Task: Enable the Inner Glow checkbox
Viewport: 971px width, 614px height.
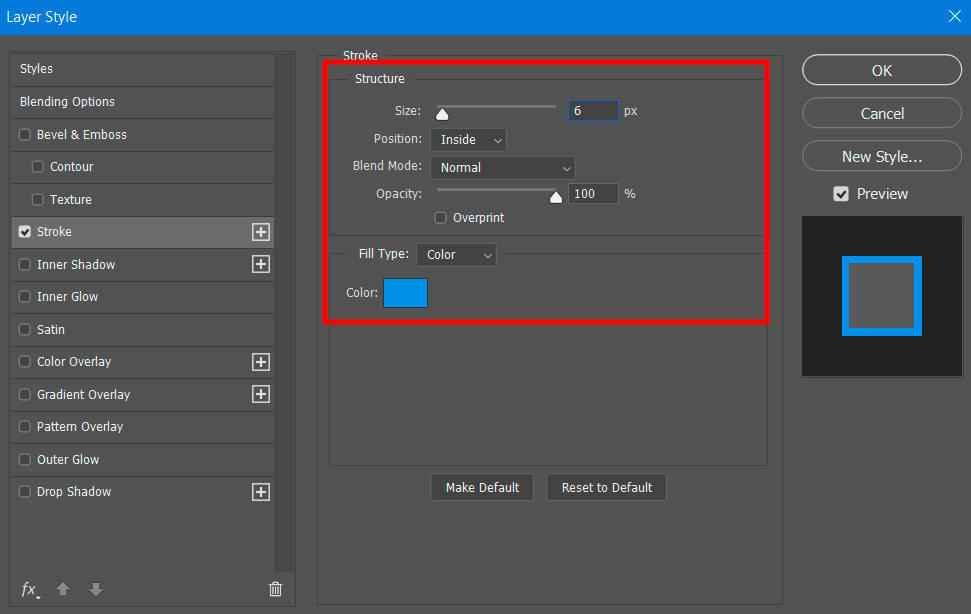Action: [25, 296]
